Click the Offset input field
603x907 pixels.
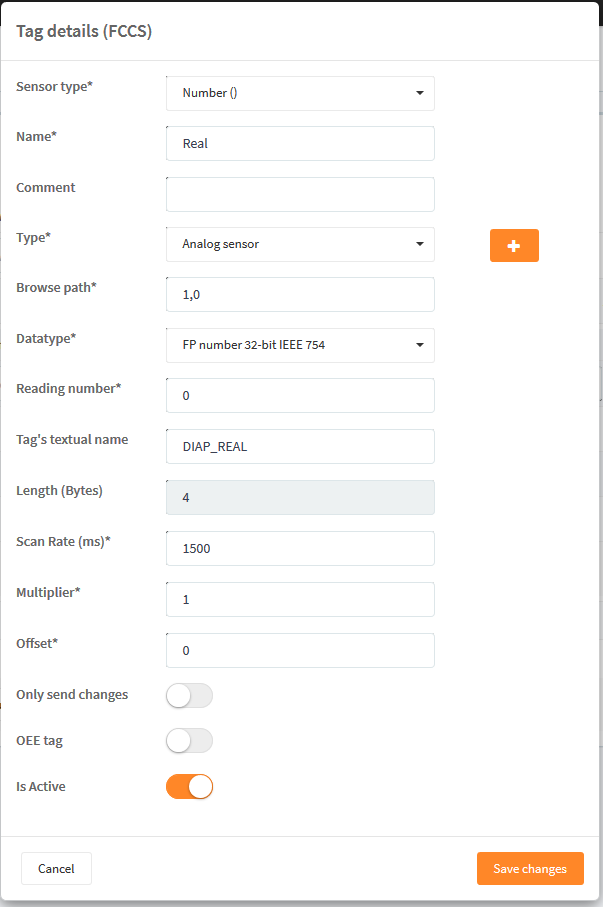click(300, 650)
